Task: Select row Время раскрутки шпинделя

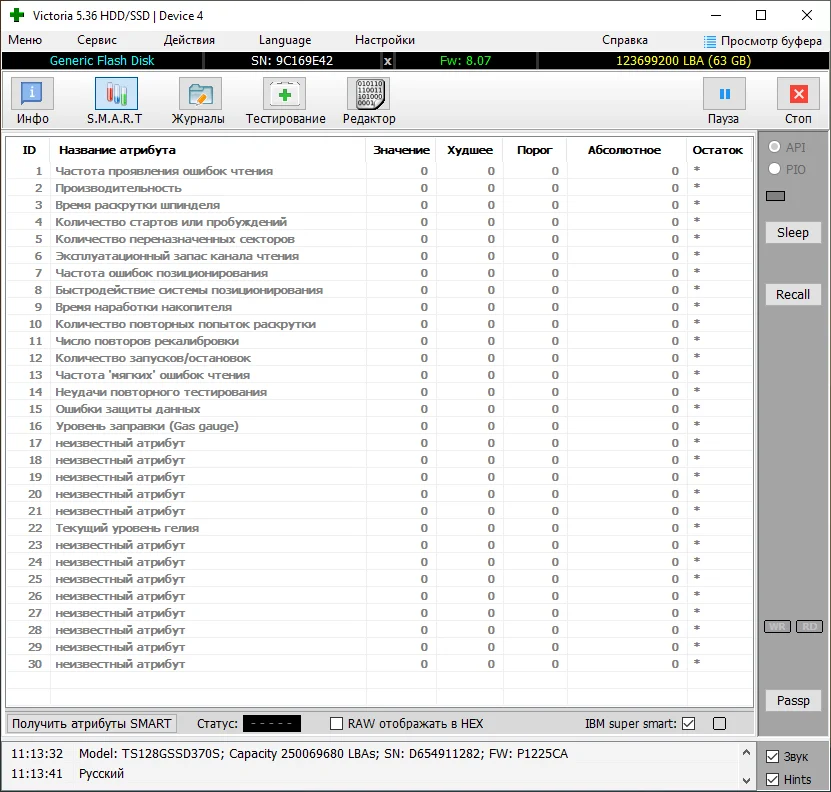Action: tap(379, 205)
